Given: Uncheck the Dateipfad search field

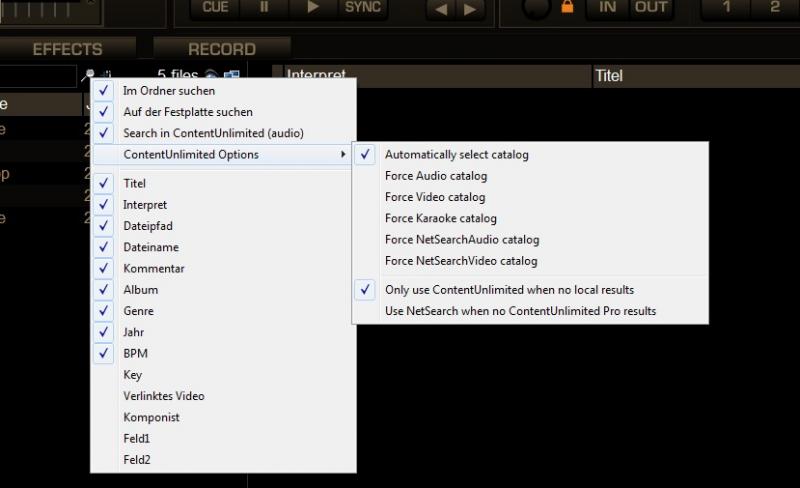Looking at the screenshot, I should [223, 226].
